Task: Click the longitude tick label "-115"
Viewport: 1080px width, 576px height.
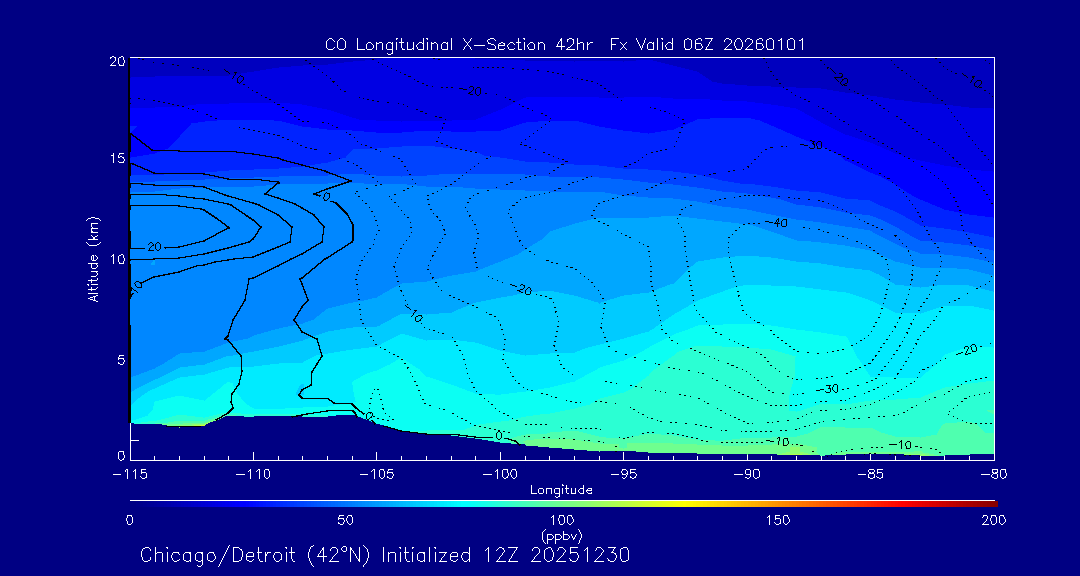Action: (129, 475)
